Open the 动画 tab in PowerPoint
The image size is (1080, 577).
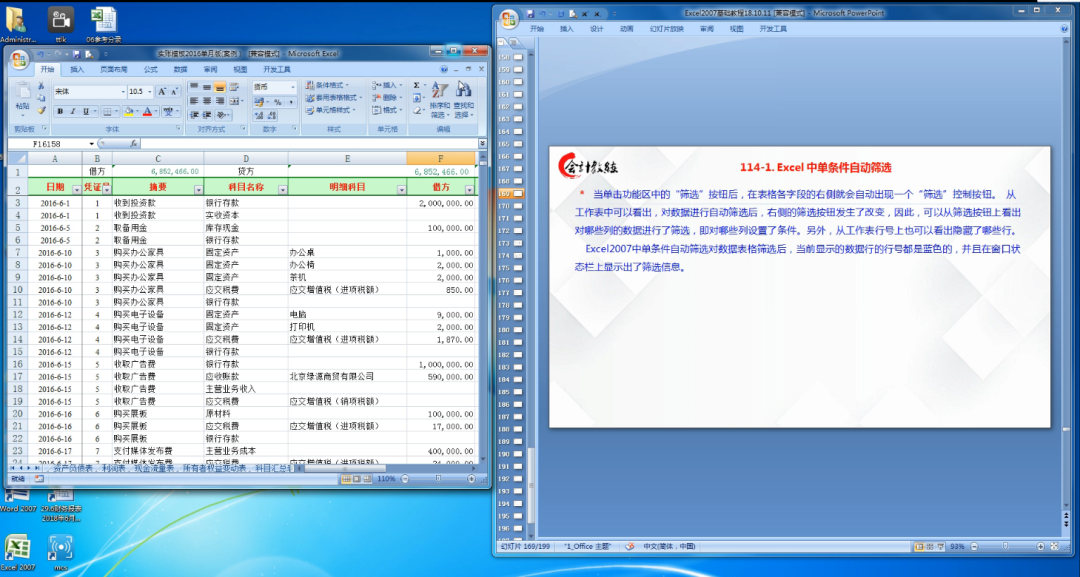(626, 29)
